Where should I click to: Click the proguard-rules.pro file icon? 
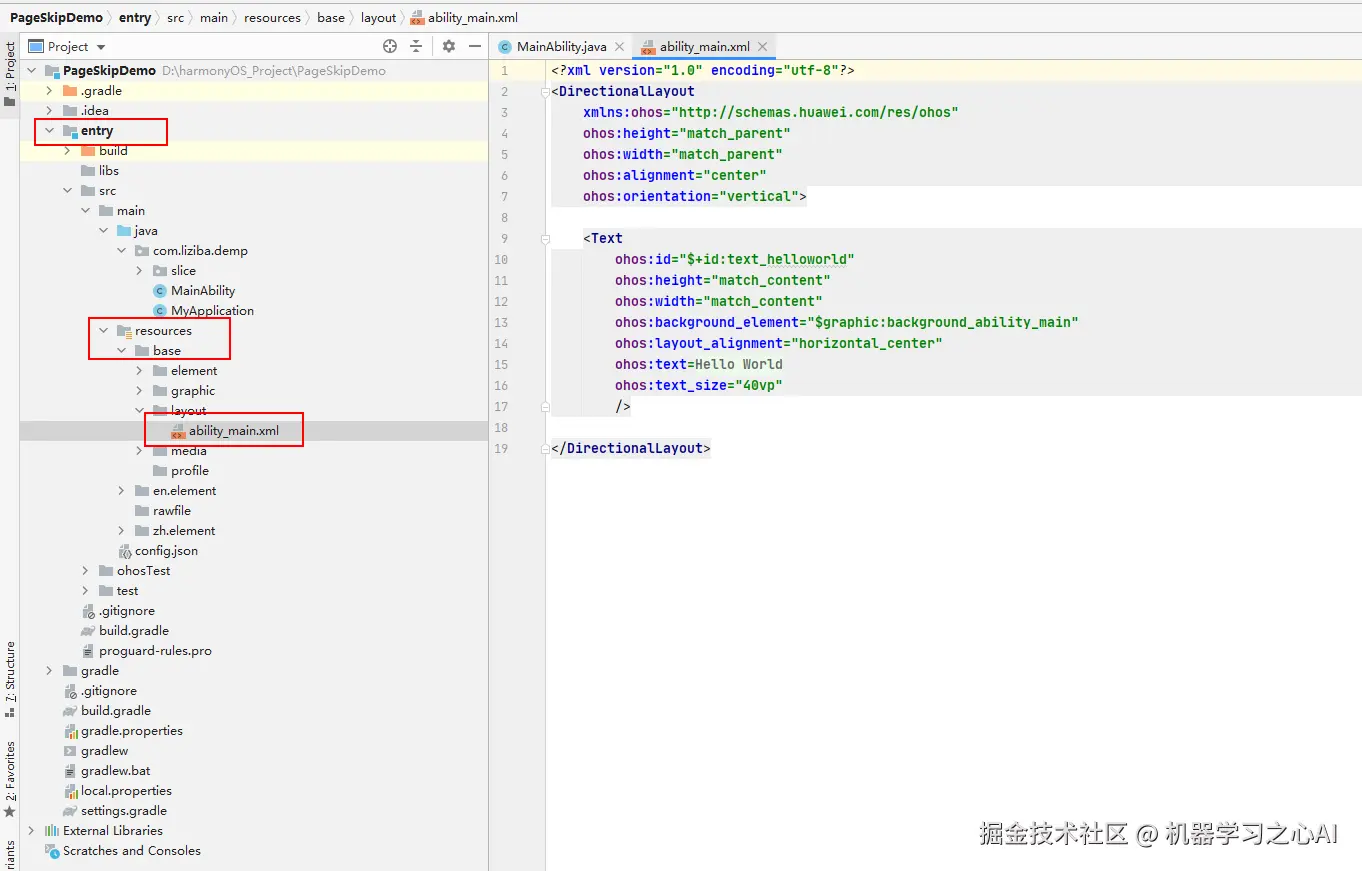(x=88, y=651)
